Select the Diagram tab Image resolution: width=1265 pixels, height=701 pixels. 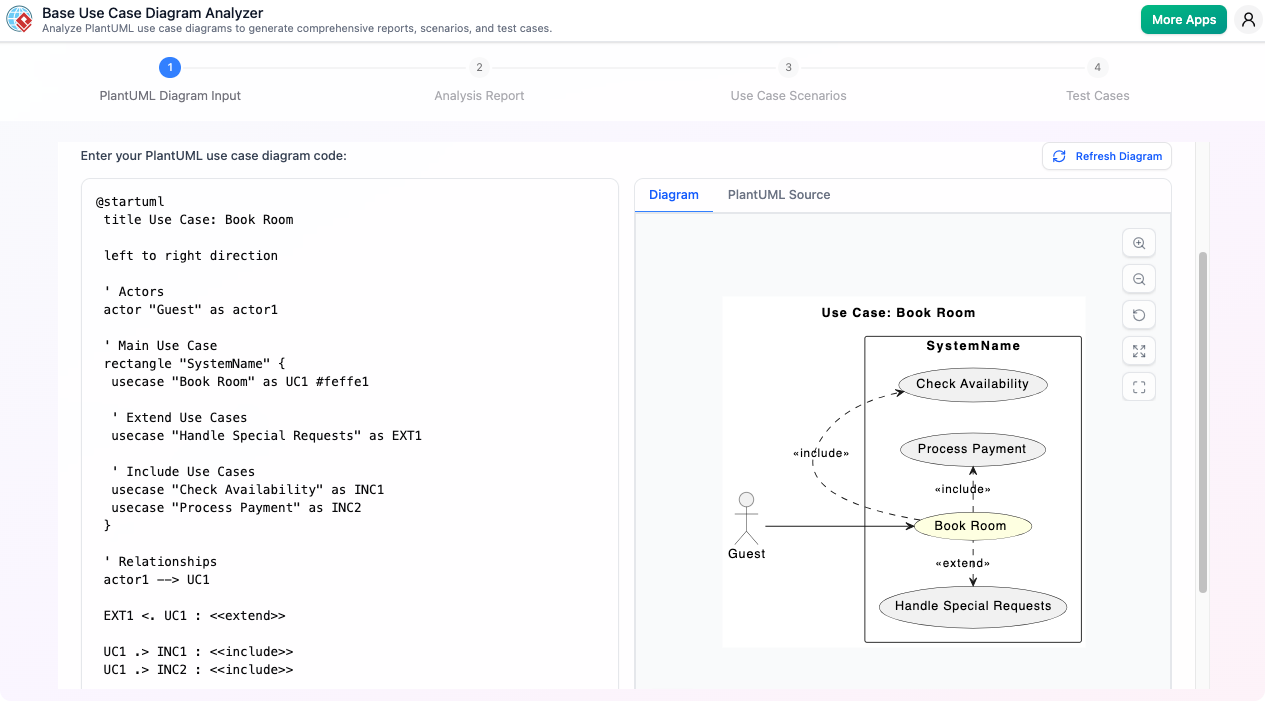click(x=674, y=194)
